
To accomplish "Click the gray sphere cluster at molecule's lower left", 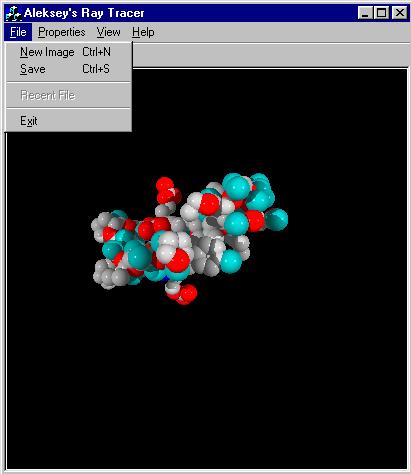I will point(110,275).
